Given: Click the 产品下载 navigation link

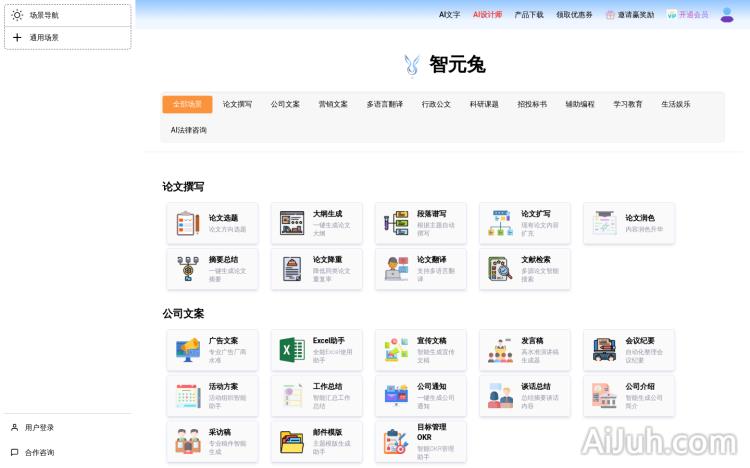Looking at the screenshot, I should 529,15.
